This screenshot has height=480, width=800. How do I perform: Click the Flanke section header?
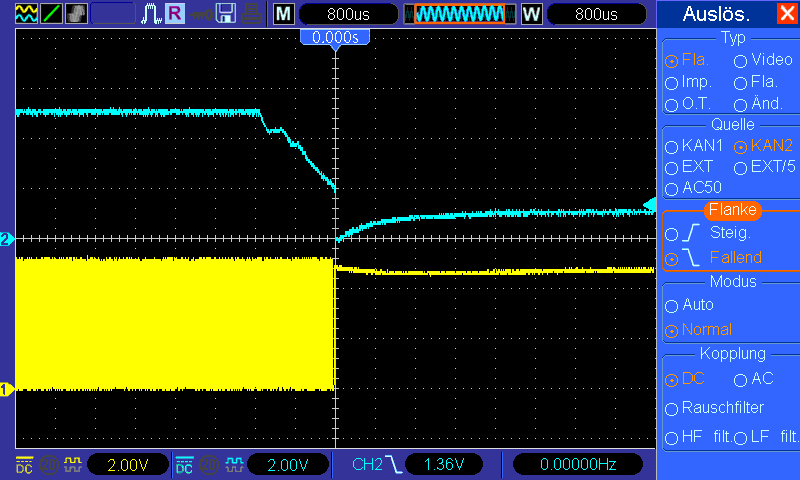732,210
